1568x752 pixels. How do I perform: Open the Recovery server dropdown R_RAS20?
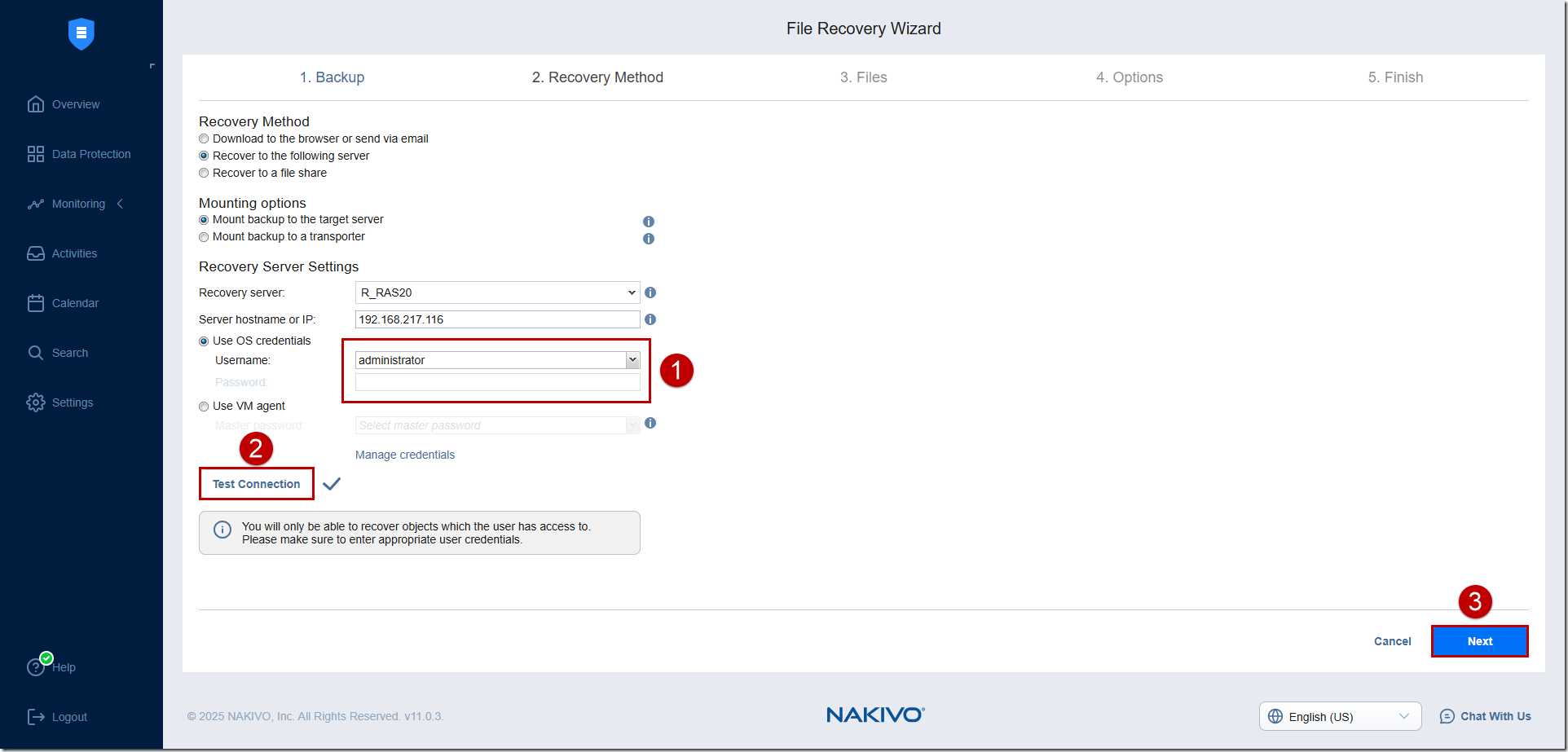click(x=497, y=292)
